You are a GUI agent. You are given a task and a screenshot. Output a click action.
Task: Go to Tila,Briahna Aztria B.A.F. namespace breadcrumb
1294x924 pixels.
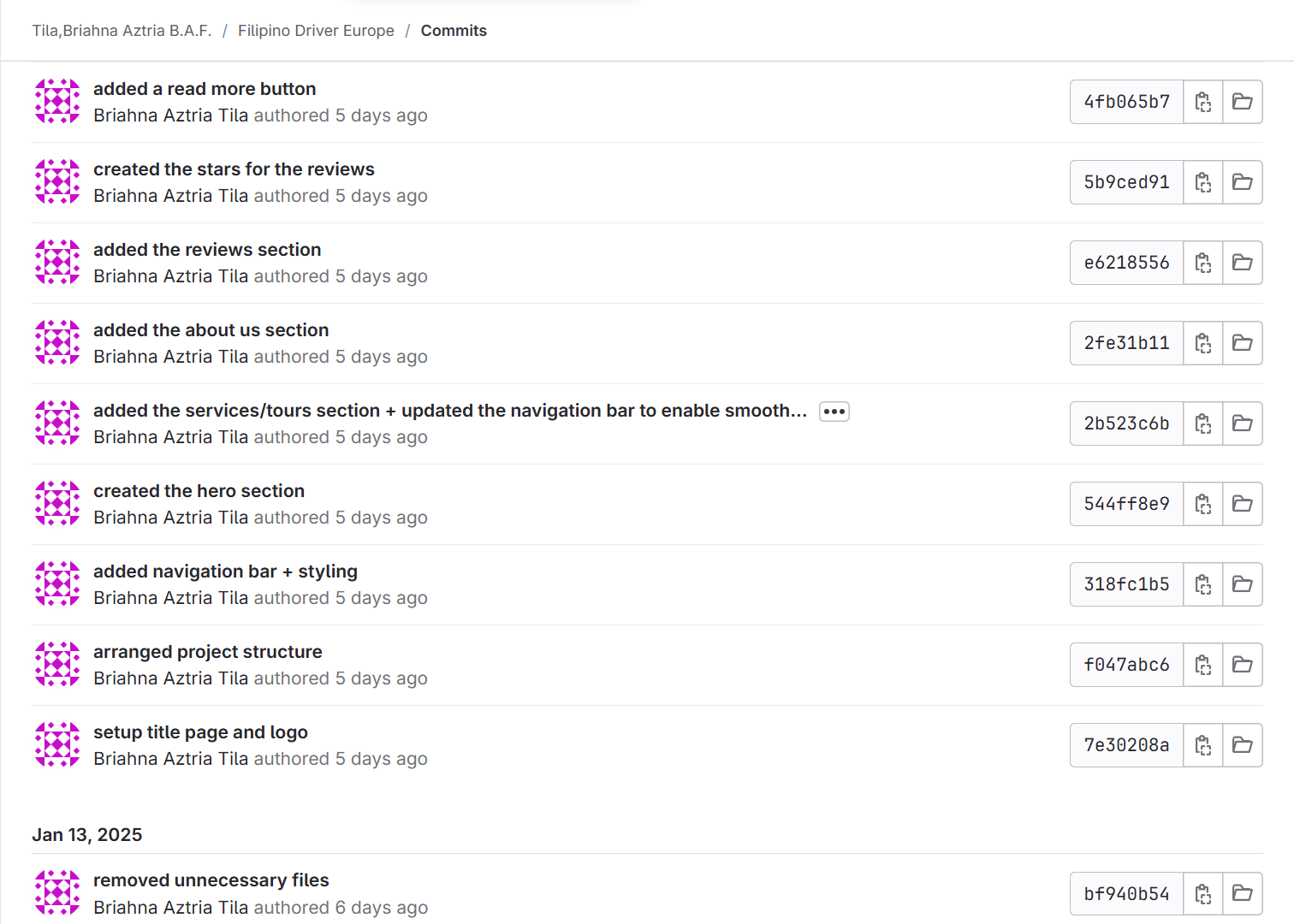[122, 31]
